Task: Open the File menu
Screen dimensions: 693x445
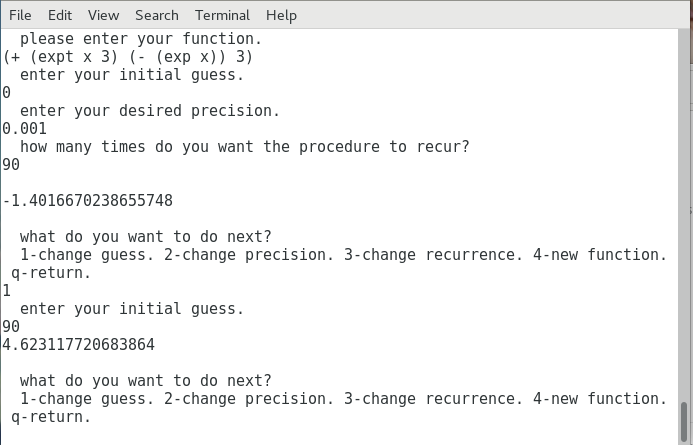Action: (20, 15)
